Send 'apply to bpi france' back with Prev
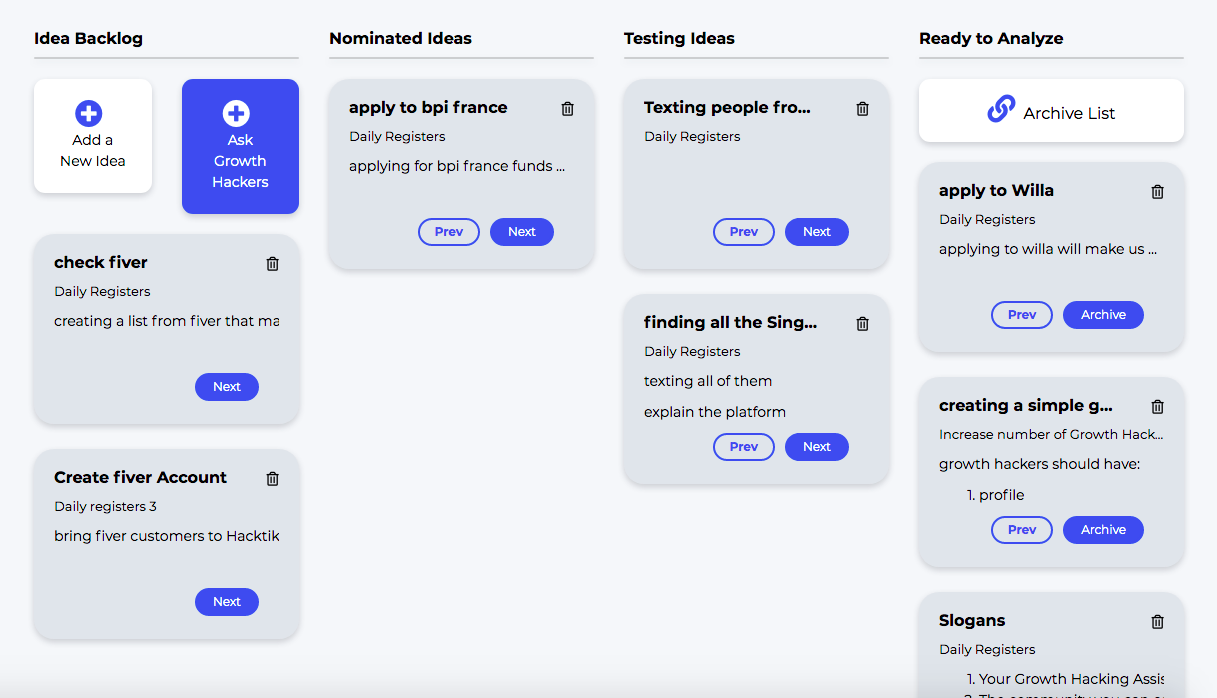The image size is (1217, 698). point(449,232)
